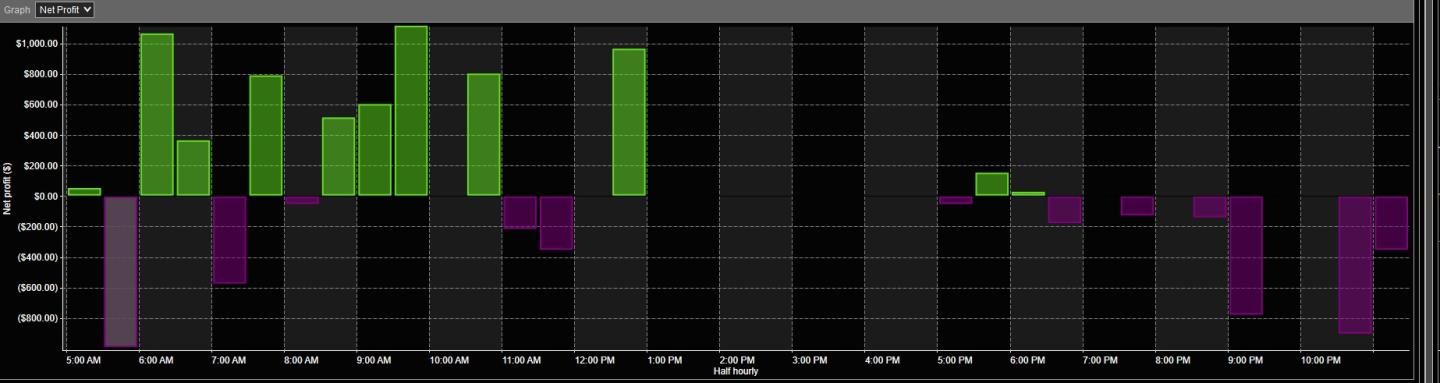Select the purple bar at 11:30 AM
The image size is (1440, 383).
556,223
